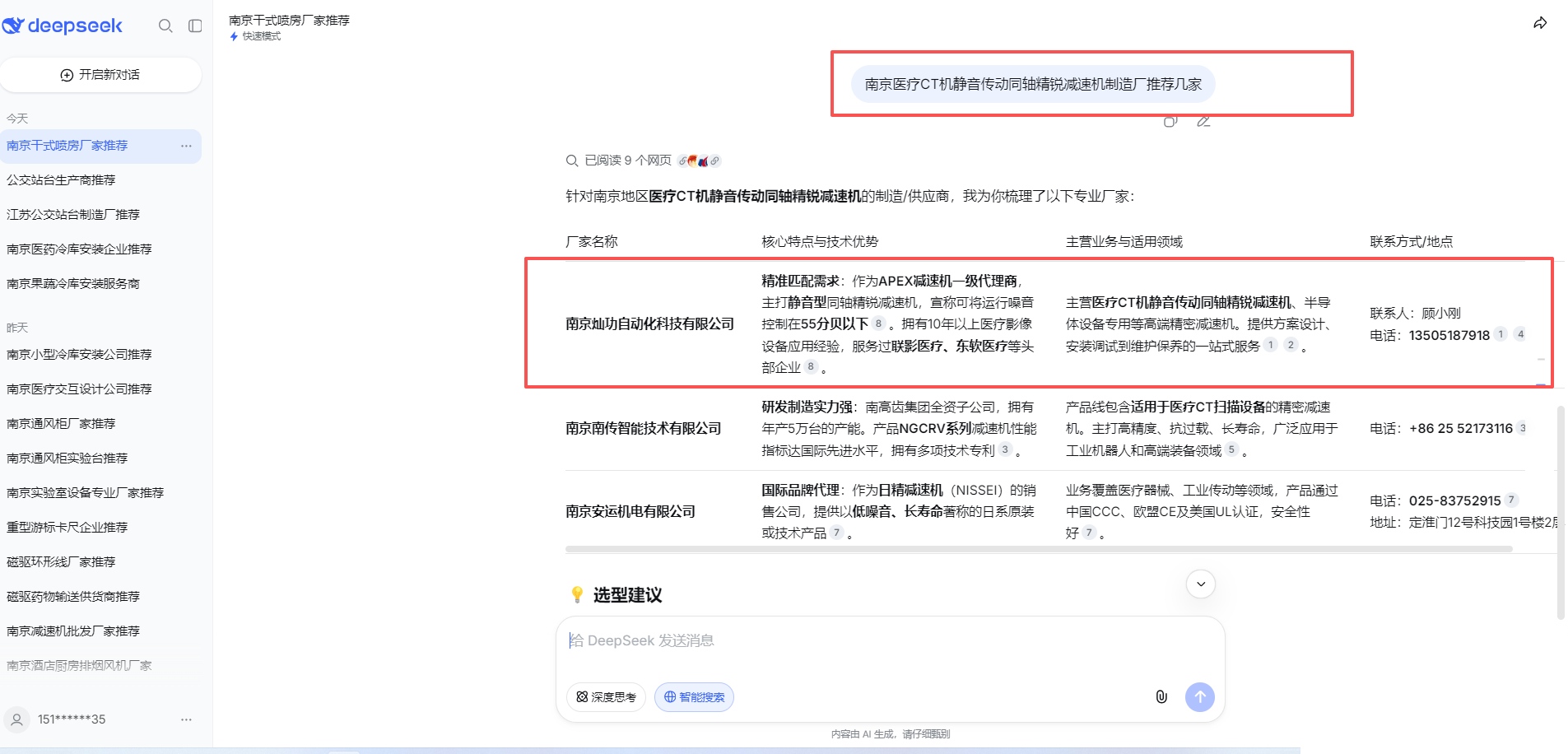Viewport: 1568px width, 754px height.
Task: Attach a file with the paperclip icon
Action: point(1161,697)
